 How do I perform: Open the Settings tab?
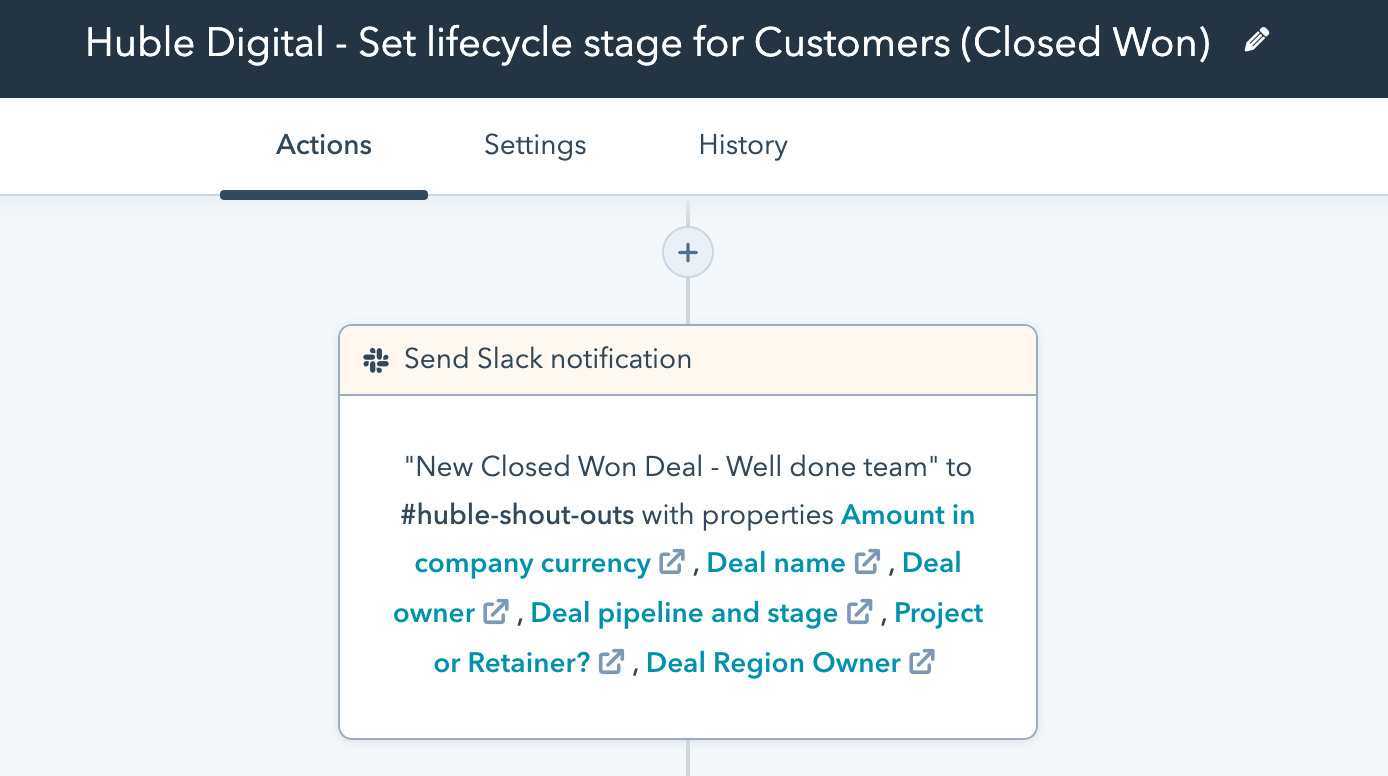[535, 146]
